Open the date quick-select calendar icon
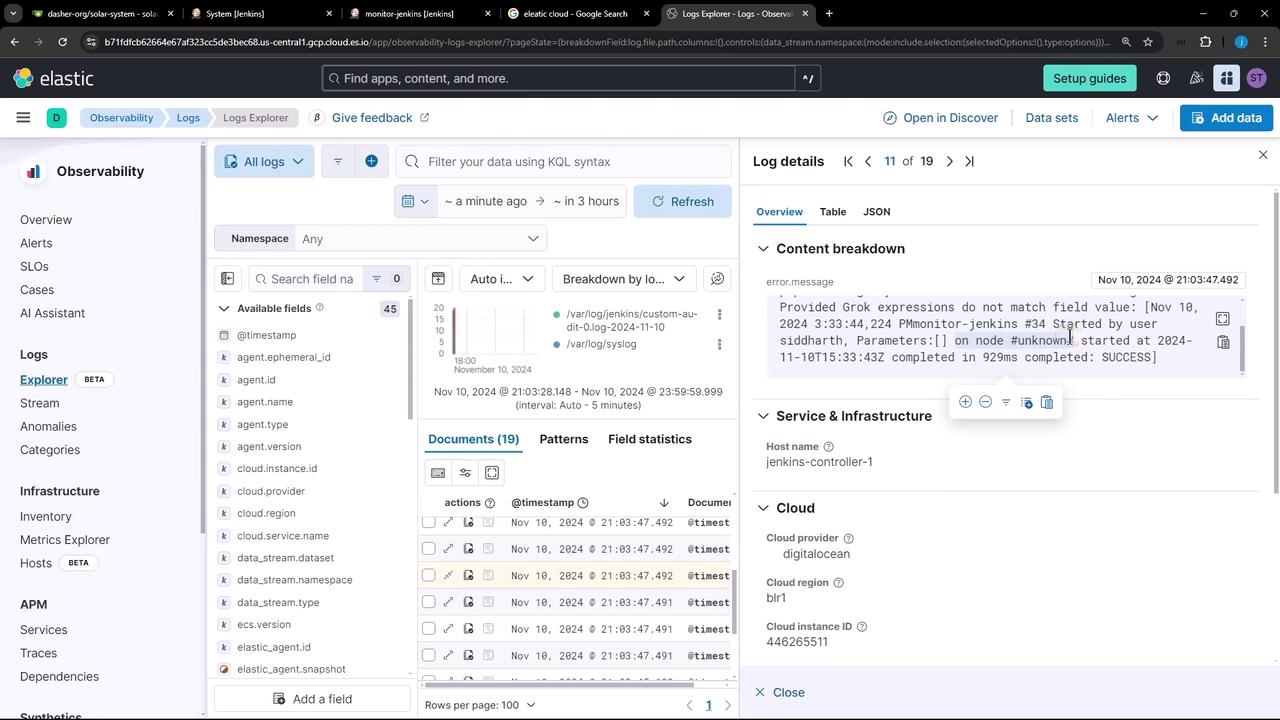The width and height of the screenshot is (1280, 720). coord(415,201)
